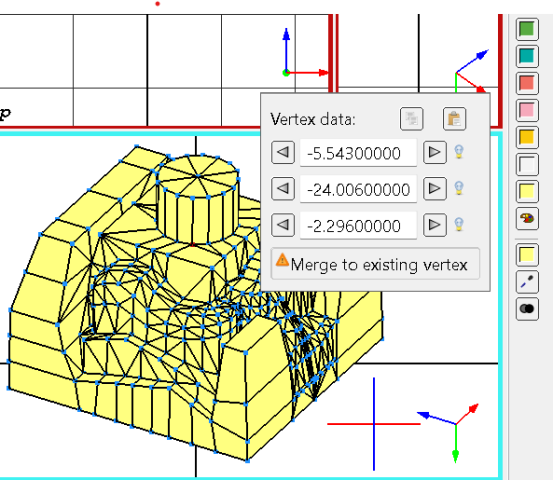Increase X value with right arrow

coord(434,152)
